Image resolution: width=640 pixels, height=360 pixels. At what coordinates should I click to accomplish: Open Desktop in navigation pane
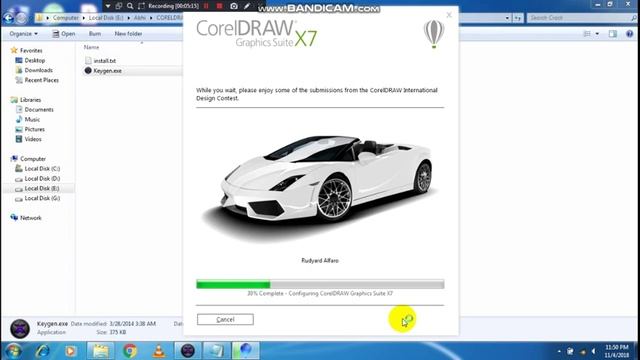pos(30,60)
